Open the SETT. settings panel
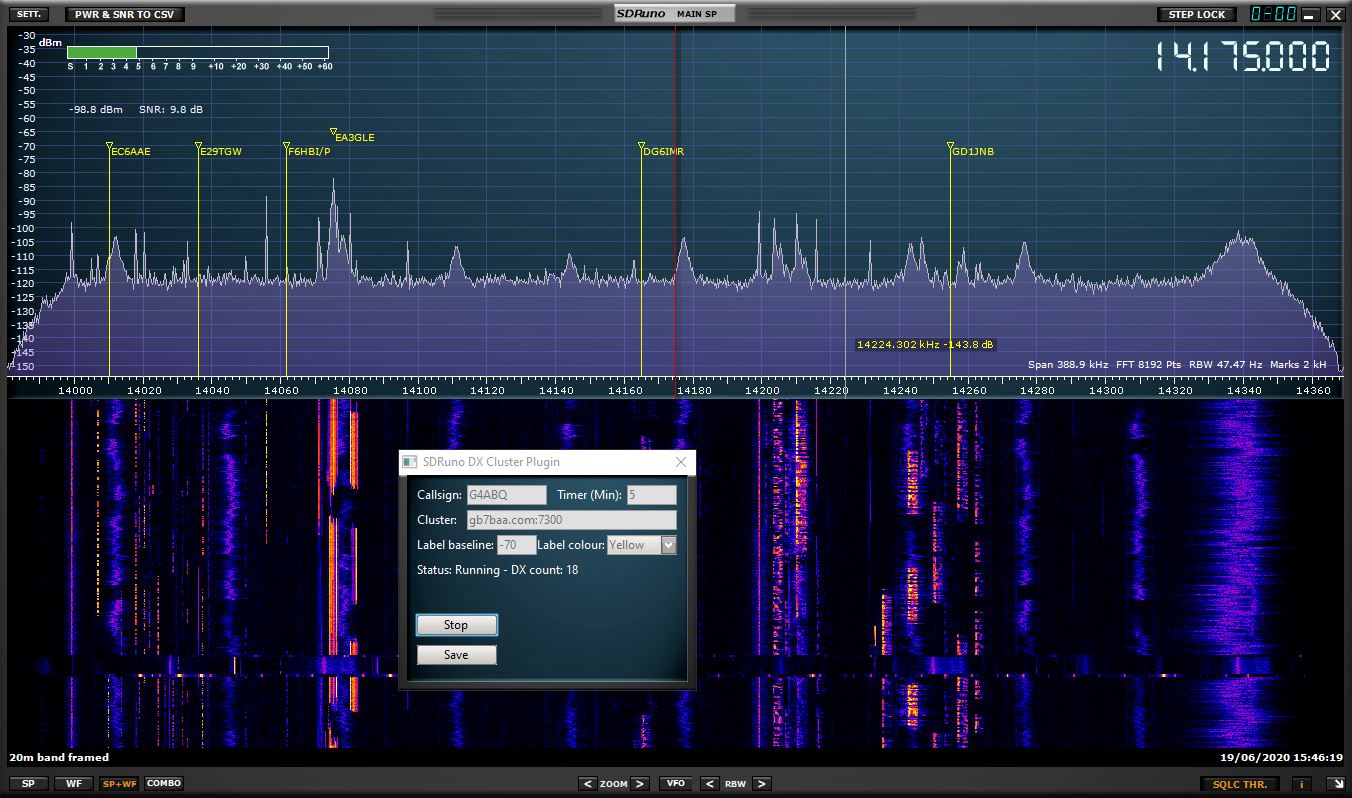This screenshot has width=1352, height=798. (x=28, y=14)
